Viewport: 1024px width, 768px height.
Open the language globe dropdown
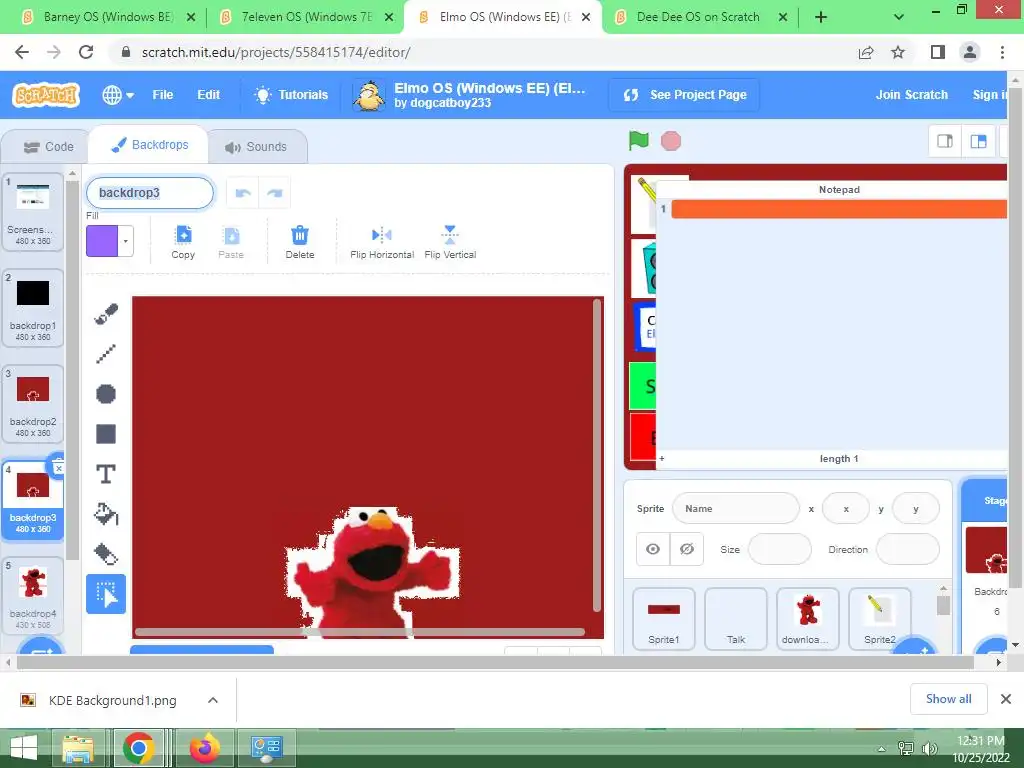tap(118, 95)
